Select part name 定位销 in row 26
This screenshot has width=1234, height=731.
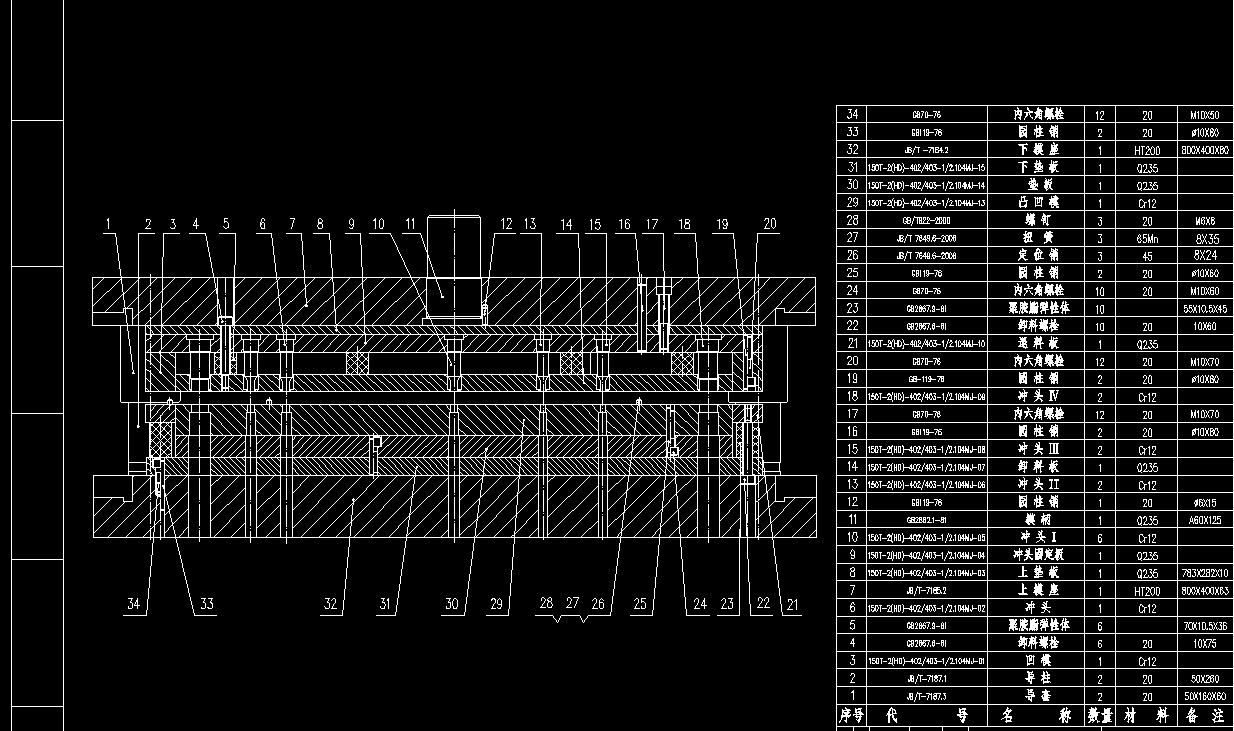click(1037, 255)
